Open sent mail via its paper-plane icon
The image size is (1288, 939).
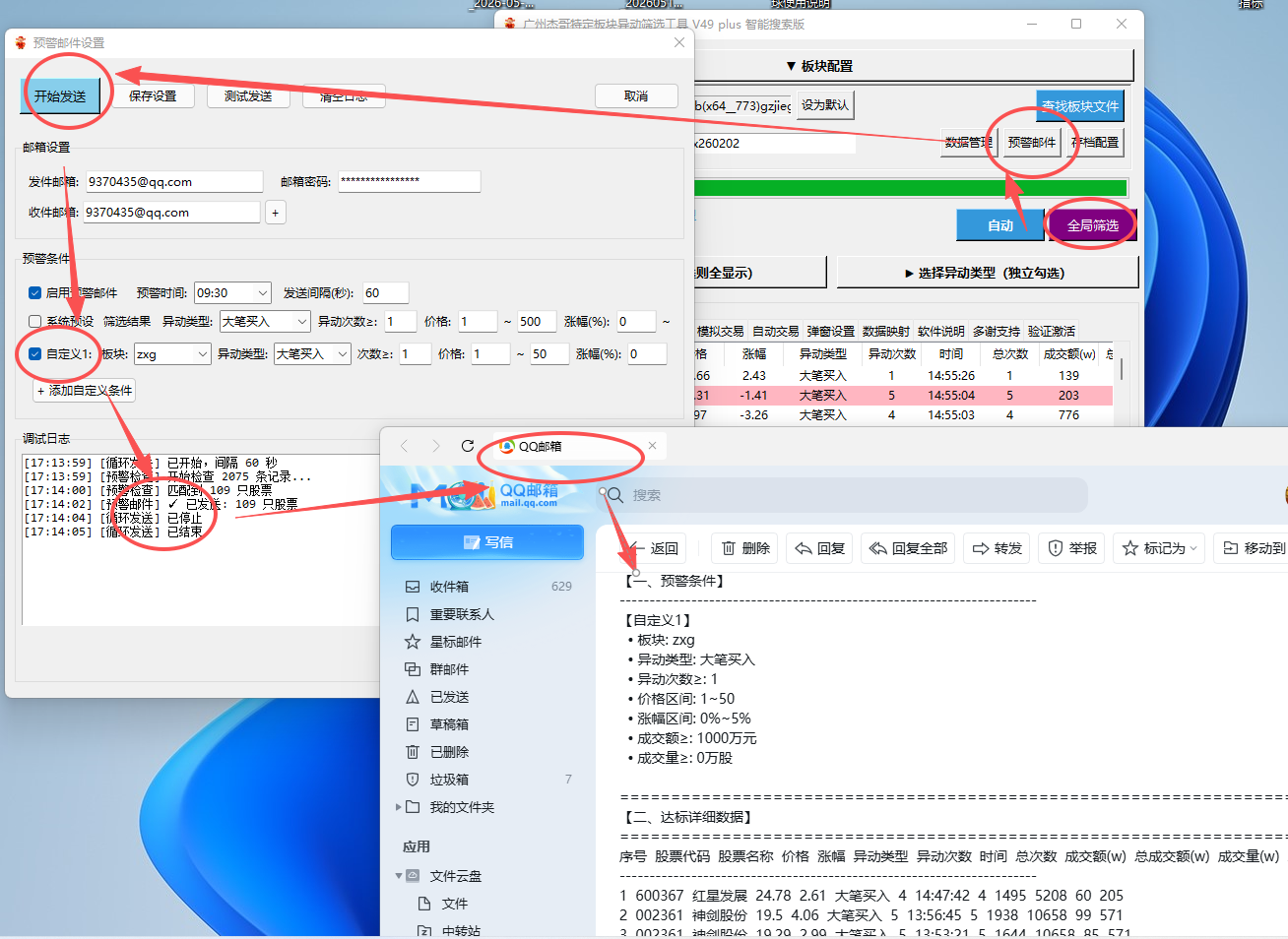click(413, 697)
